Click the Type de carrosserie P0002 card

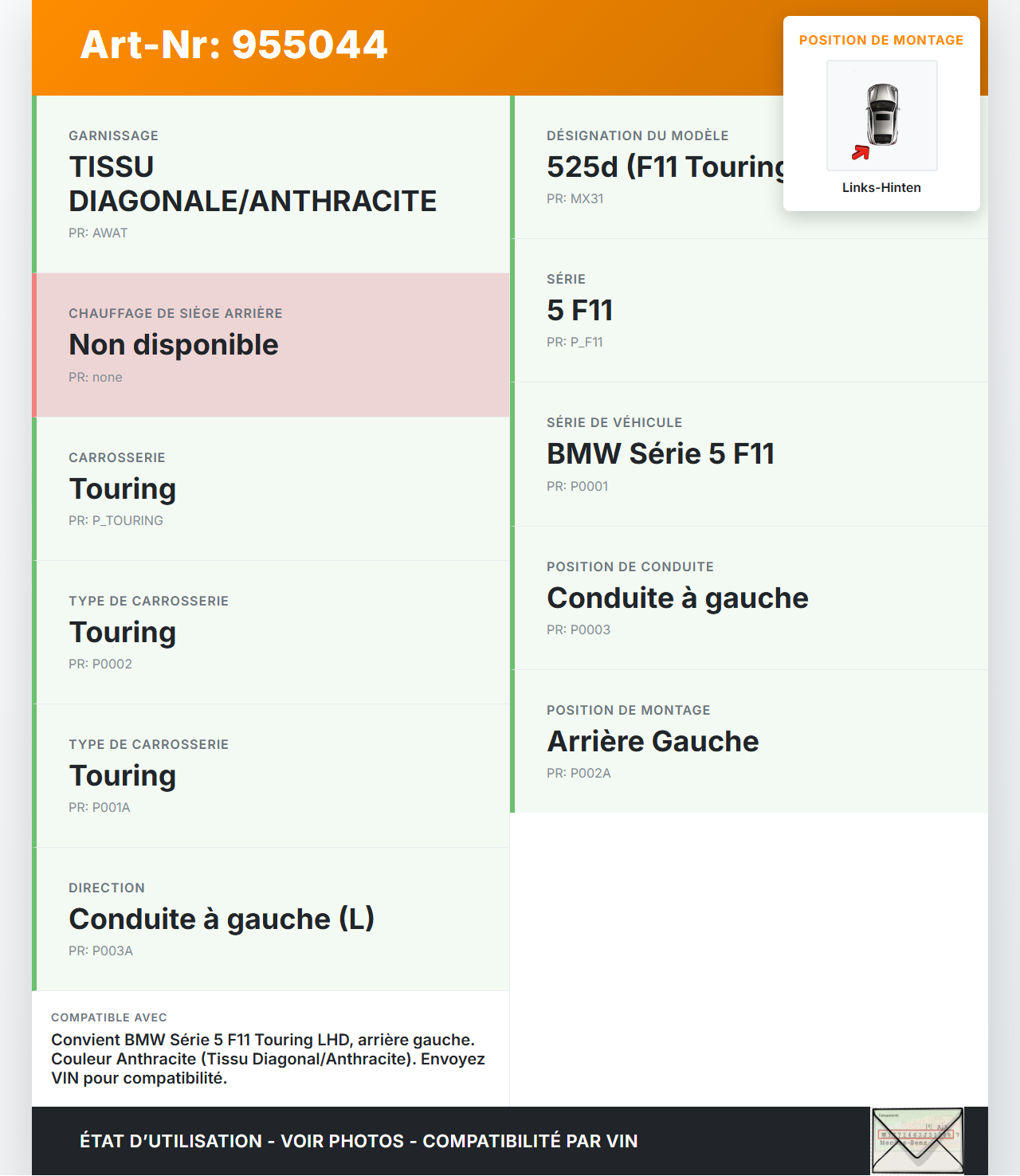(271, 632)
